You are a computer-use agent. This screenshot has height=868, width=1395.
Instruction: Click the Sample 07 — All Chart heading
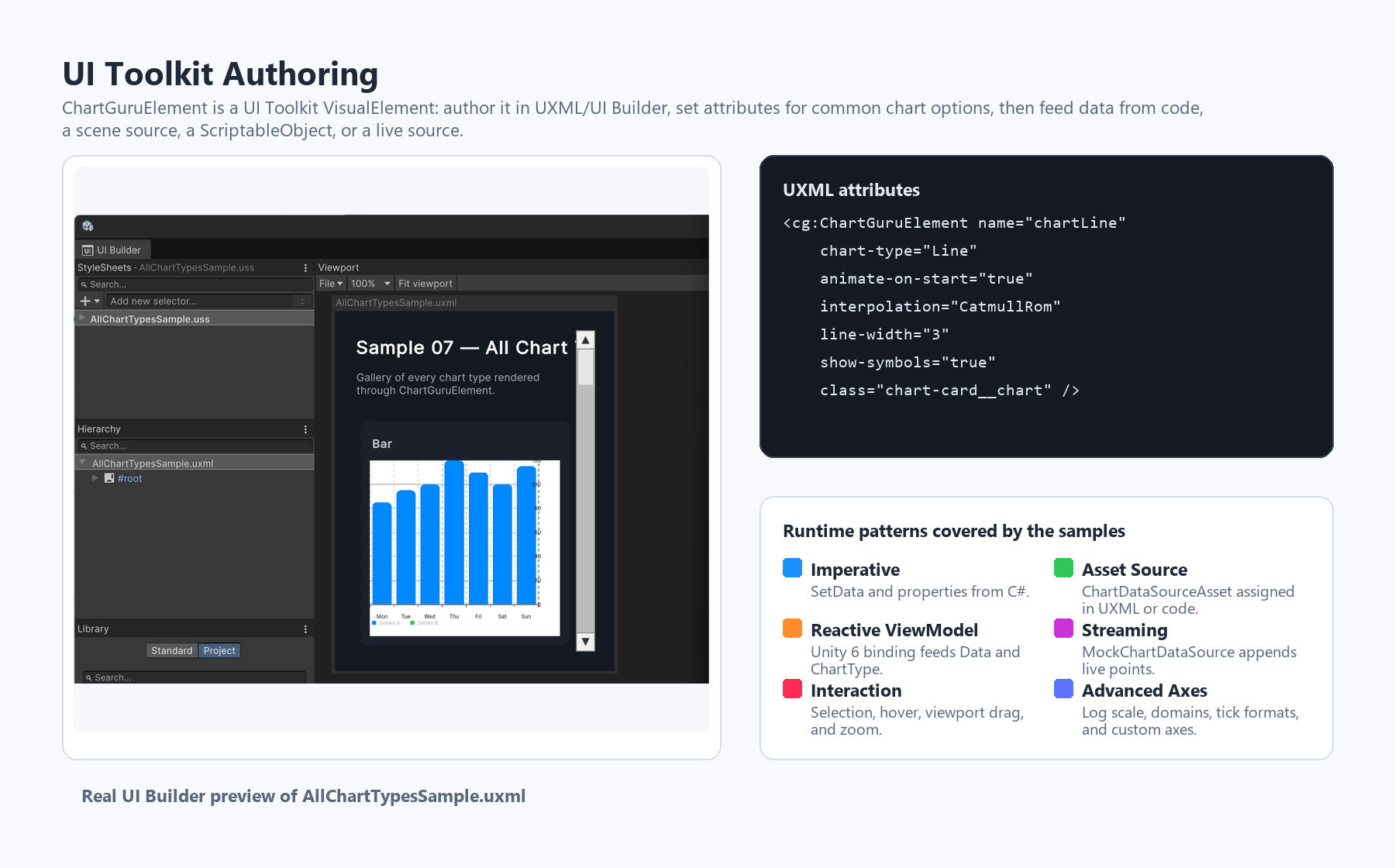(462, 347)
